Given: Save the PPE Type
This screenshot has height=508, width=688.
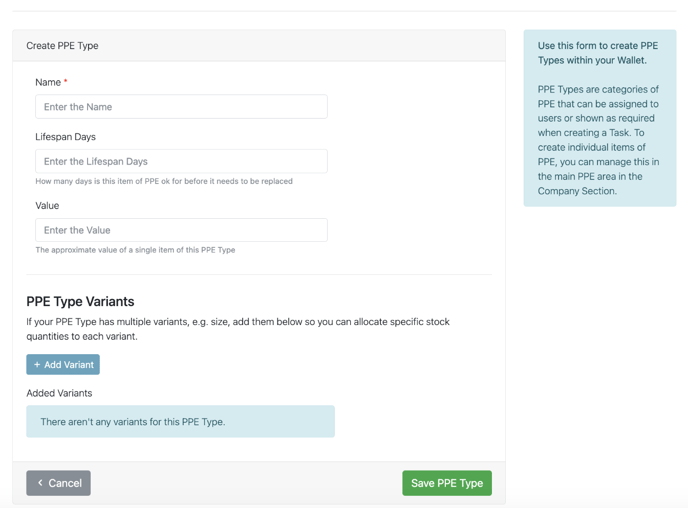Looking at the screenshot, I should coord(446,483).
